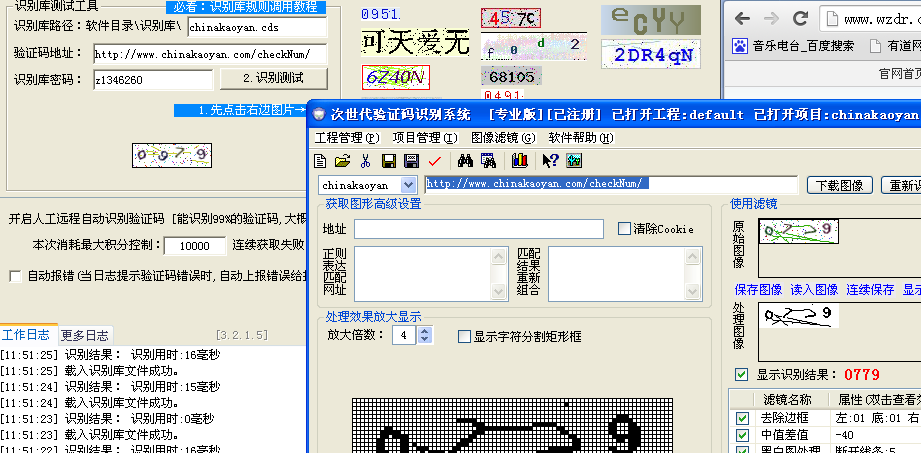921x453 pixels.
Task: Open the 图像滤镜(G) menu
Action: pos(503,137)
